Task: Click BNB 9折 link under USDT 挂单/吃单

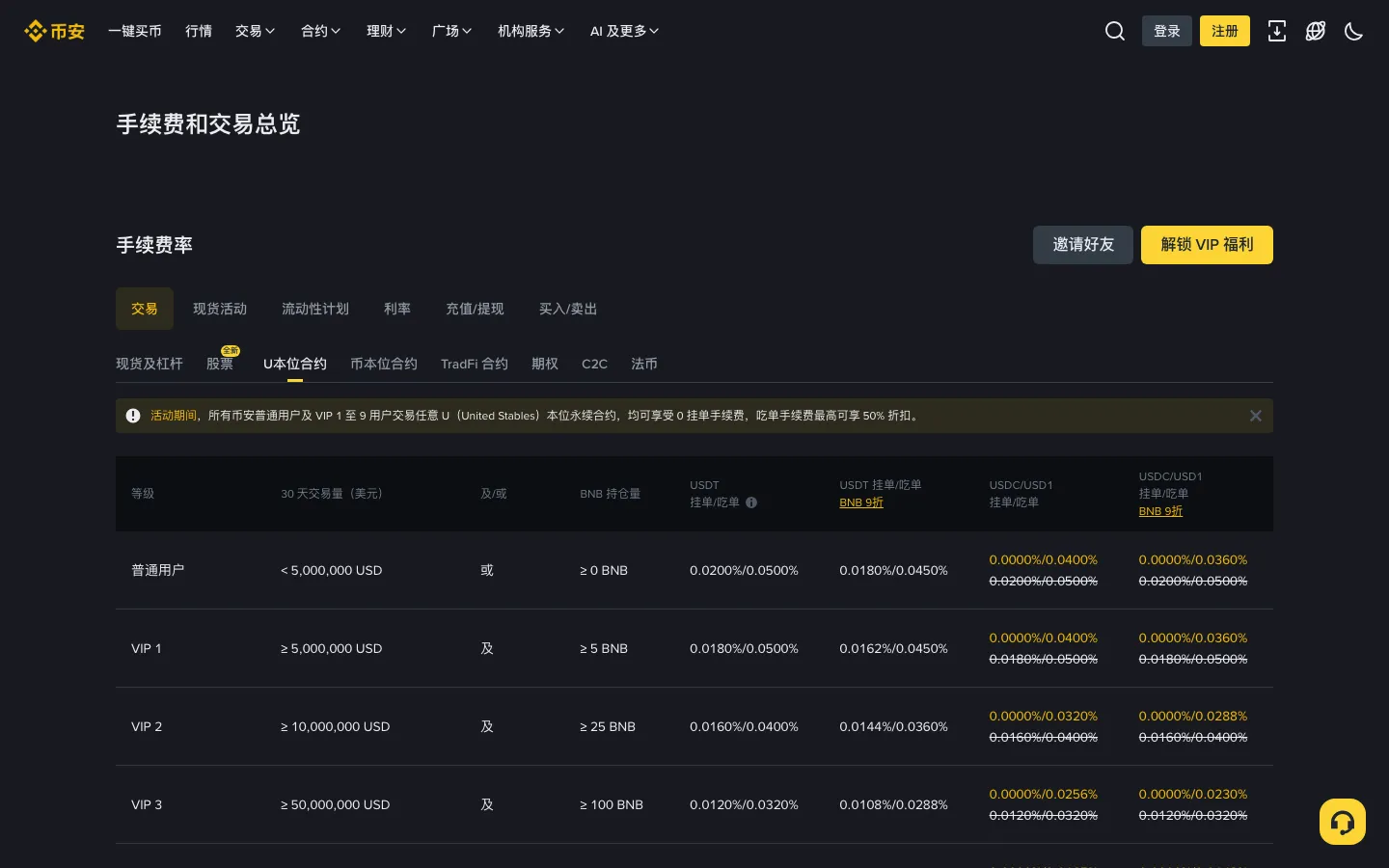Action: pos(861,502)
